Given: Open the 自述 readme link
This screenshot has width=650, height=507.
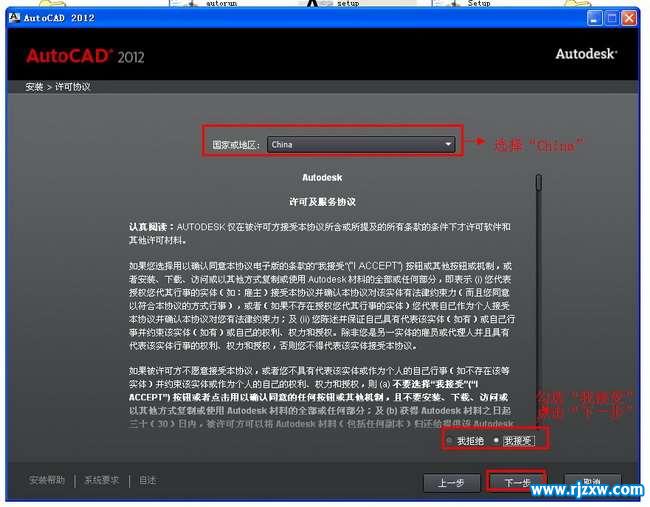Looking at the screenshot, I should (x=147, y=480).
